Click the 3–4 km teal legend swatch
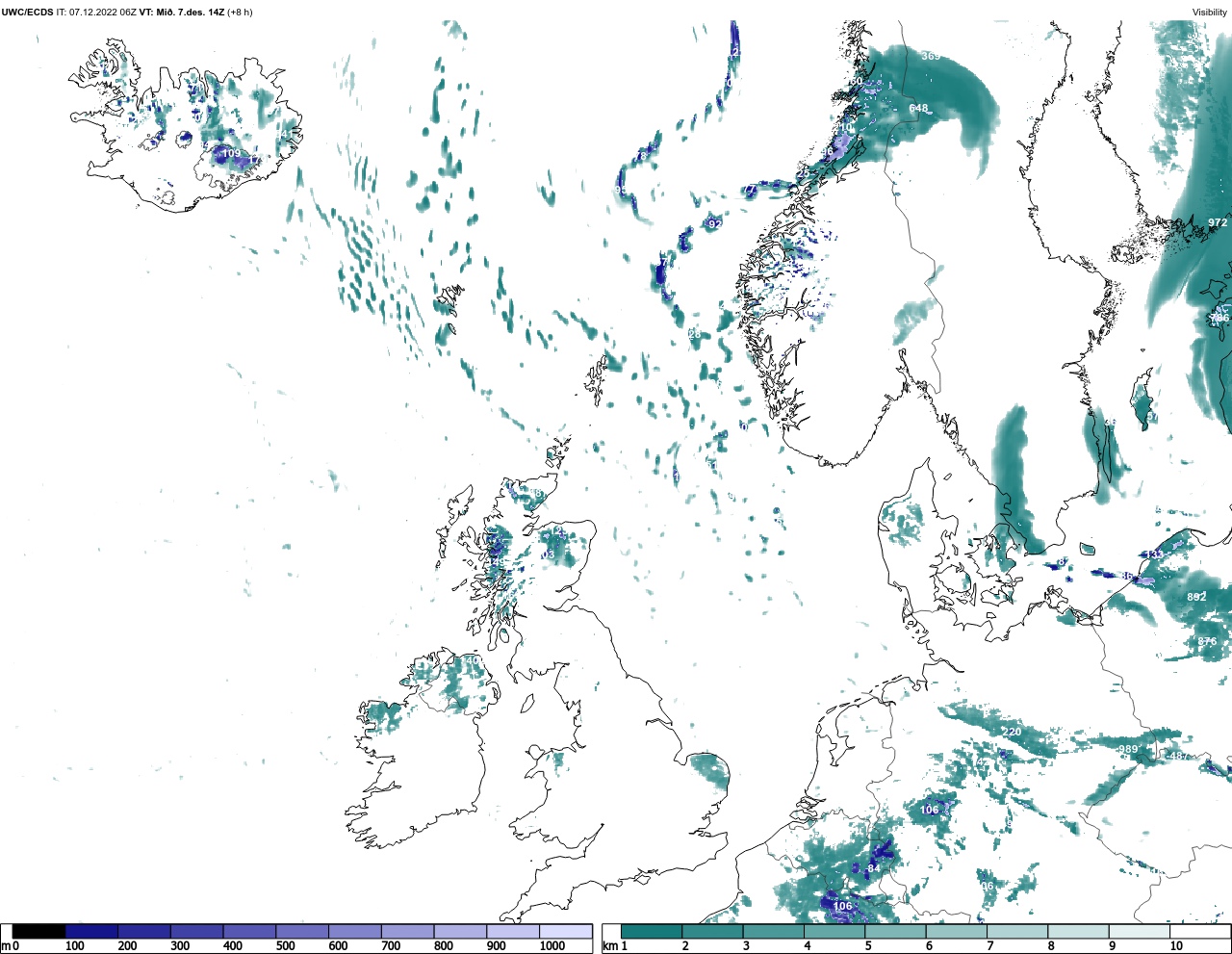Viewport: 1232px width, 954px height. (773, 931)
